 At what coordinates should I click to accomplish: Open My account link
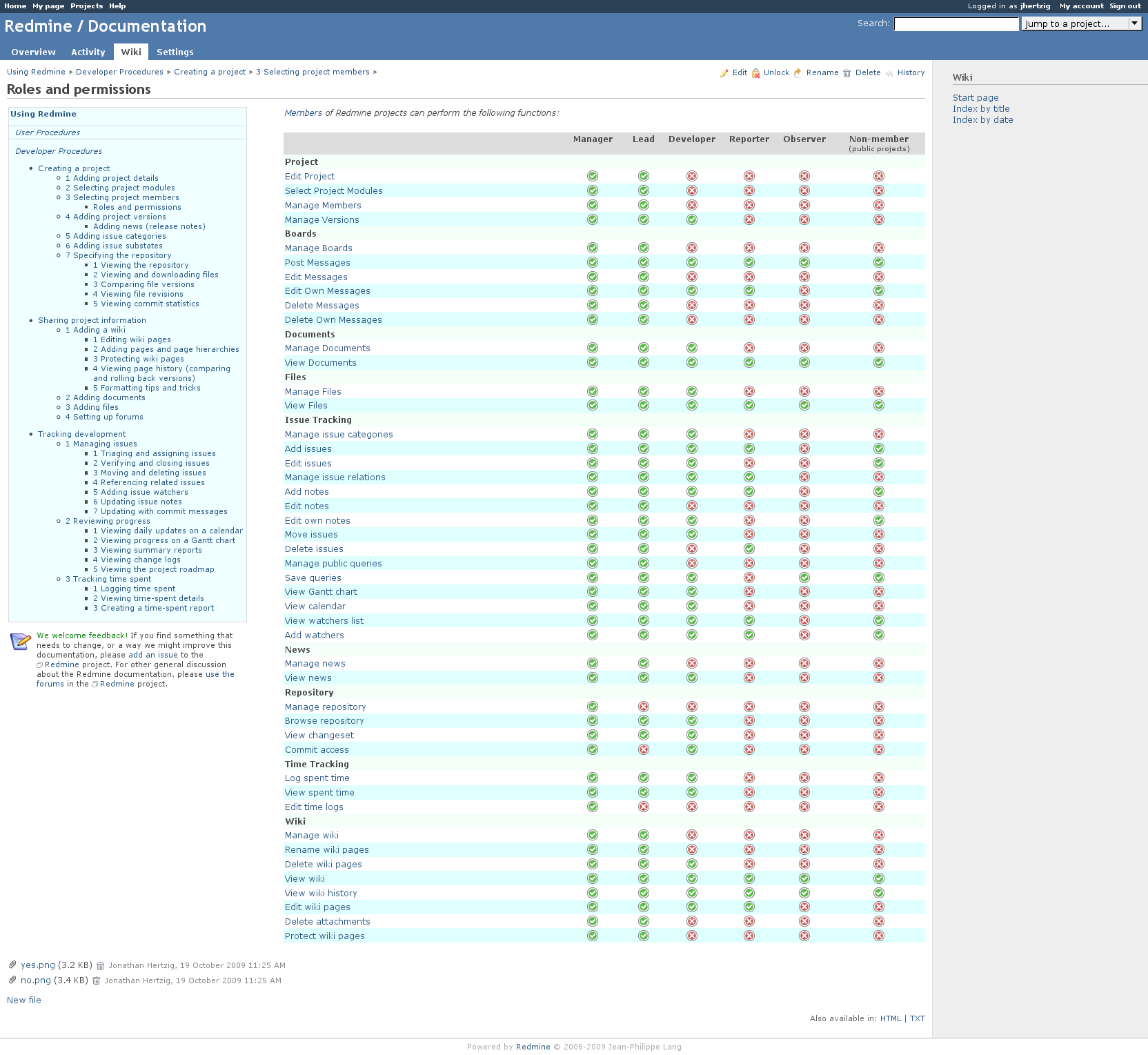pyautogui.click(x=1082, y=6)
